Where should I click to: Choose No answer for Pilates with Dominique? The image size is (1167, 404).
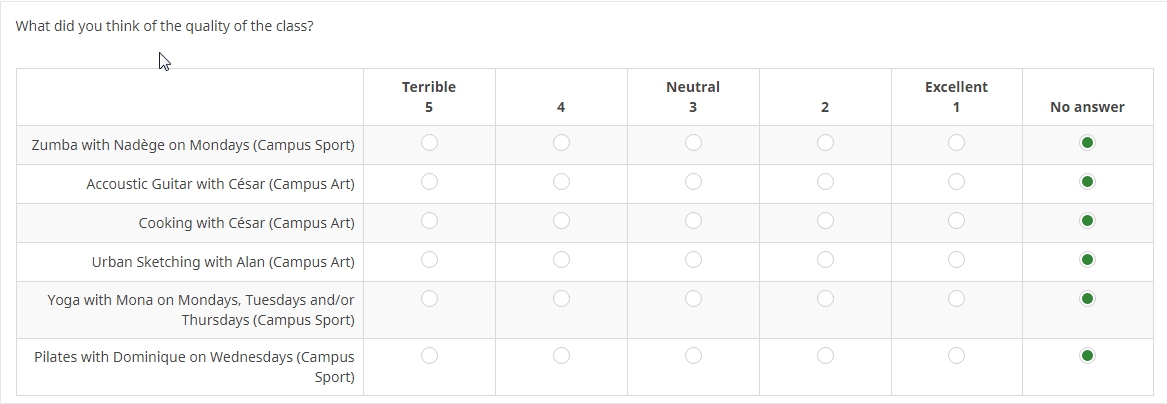[x=1087, y=356]
